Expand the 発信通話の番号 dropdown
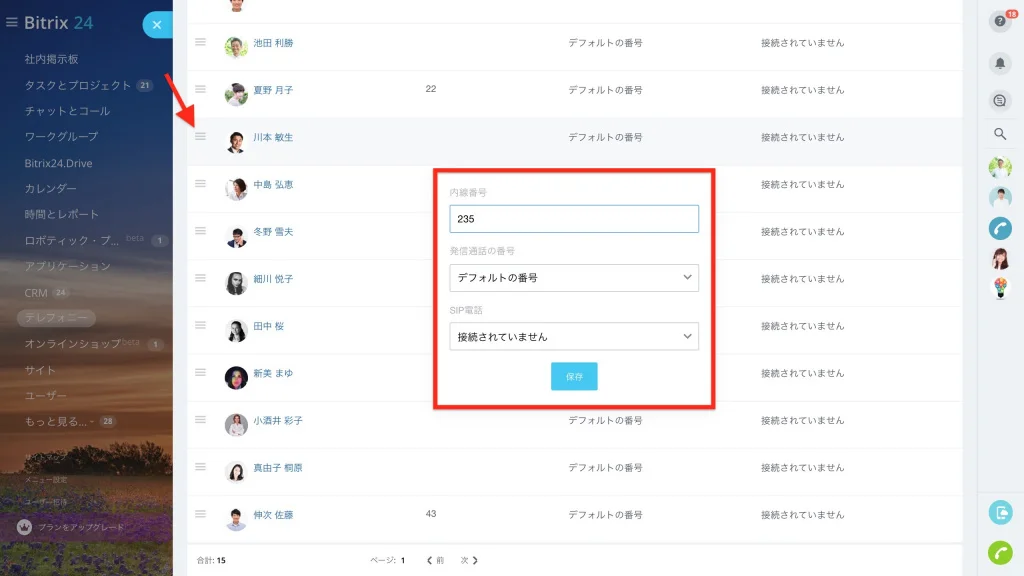This screenshot has height=576, width=1024. tap(573, 278)
